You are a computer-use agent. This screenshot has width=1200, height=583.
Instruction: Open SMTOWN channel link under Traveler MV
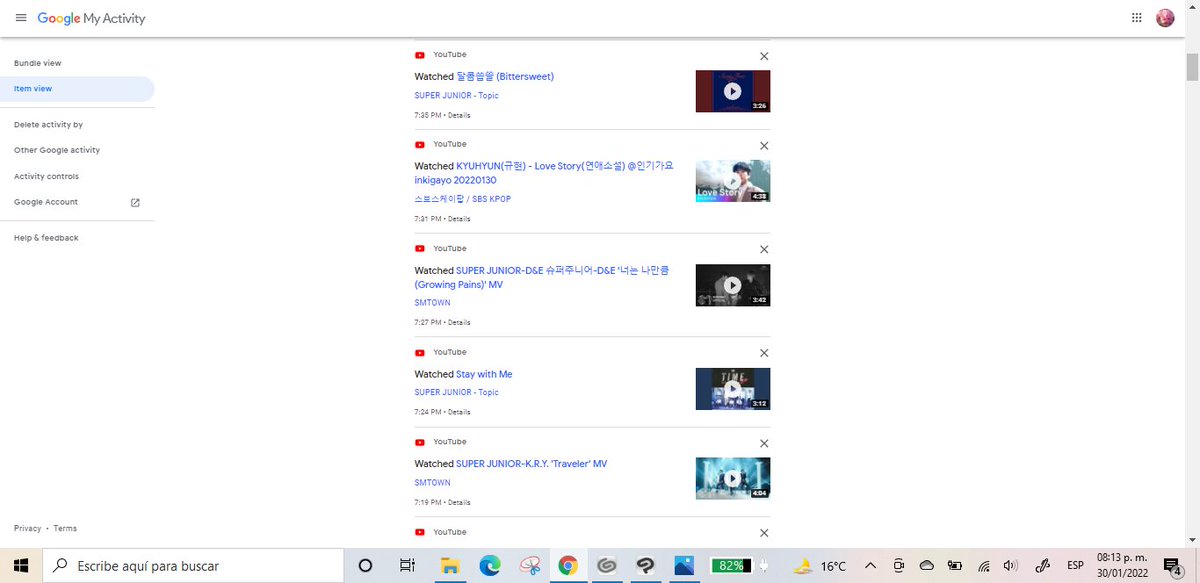[x=433, y=483]
